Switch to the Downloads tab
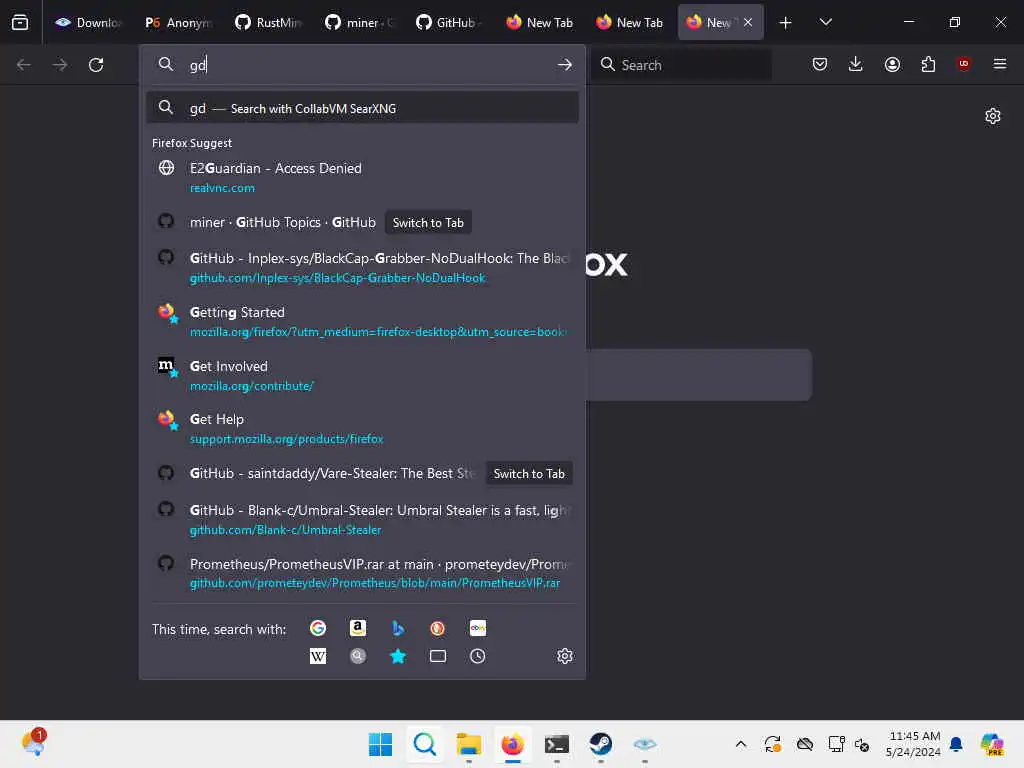Image resolution: width=1024 pixels, height=768 pixels. click(x=88, y=22)
